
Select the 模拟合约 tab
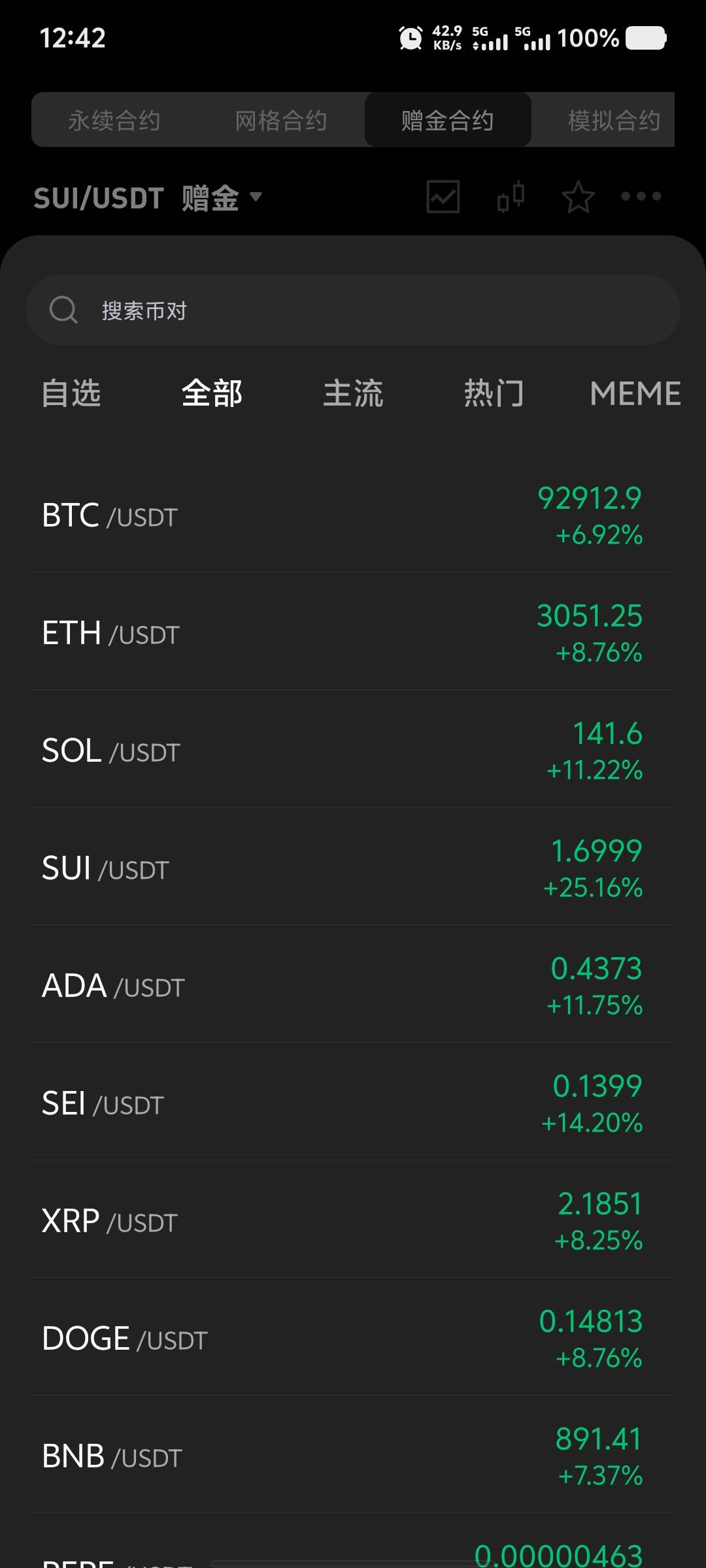pos(613,120)
